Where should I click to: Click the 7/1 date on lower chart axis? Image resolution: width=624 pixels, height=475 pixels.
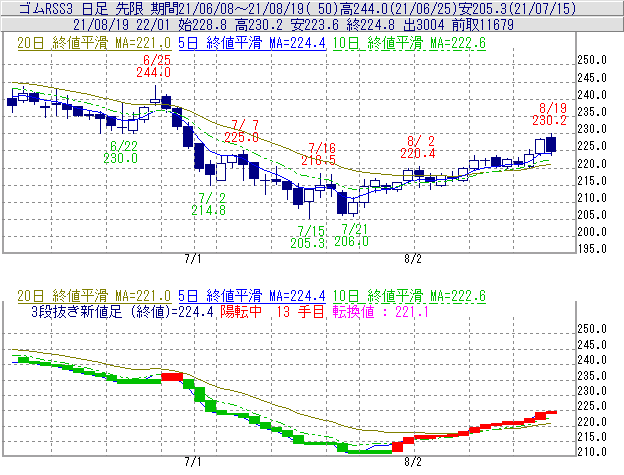coord(193,462)
